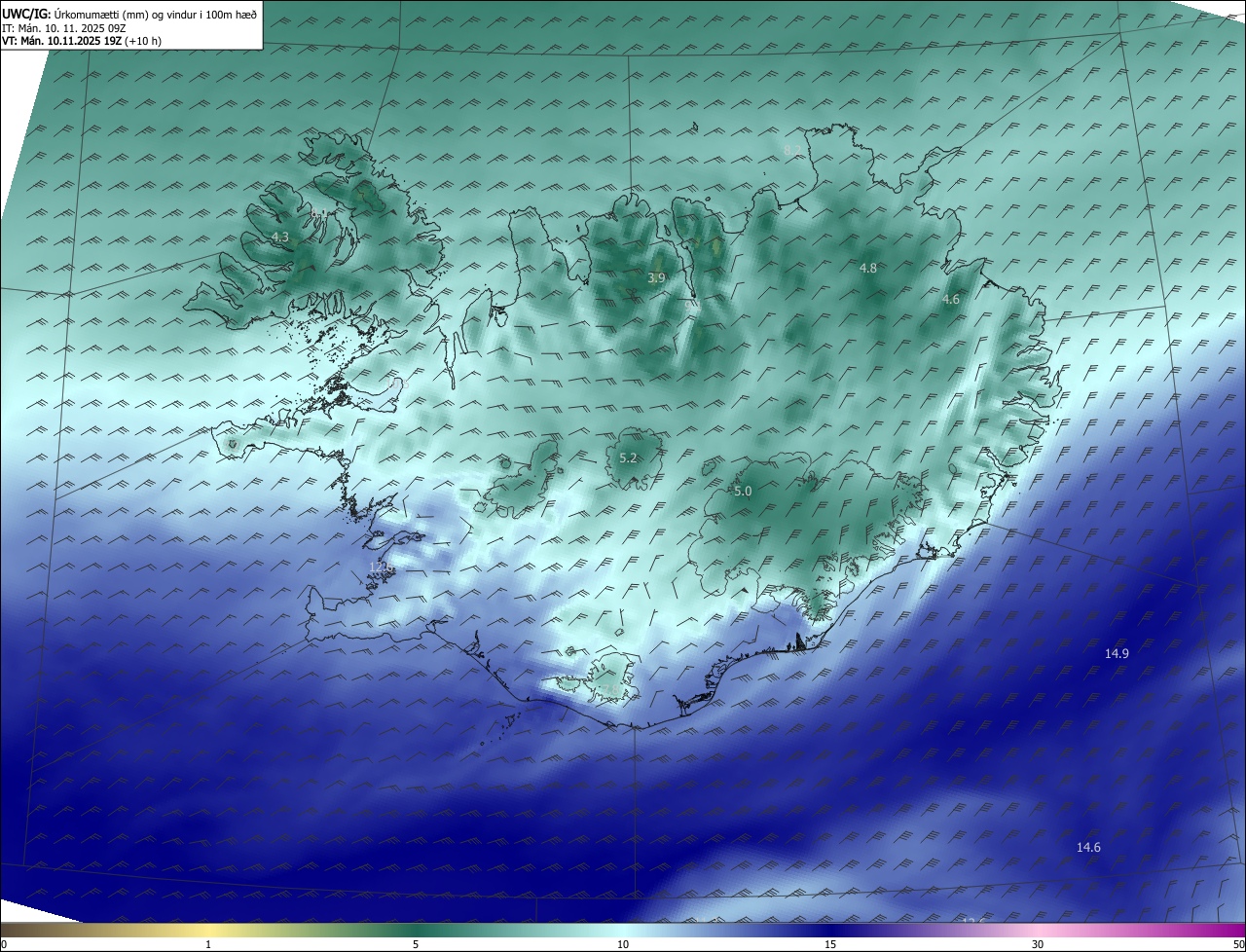Screen dimensions: 1246x952
Task: Click the VT valid time 19Z line
Action: coord(82,42)
